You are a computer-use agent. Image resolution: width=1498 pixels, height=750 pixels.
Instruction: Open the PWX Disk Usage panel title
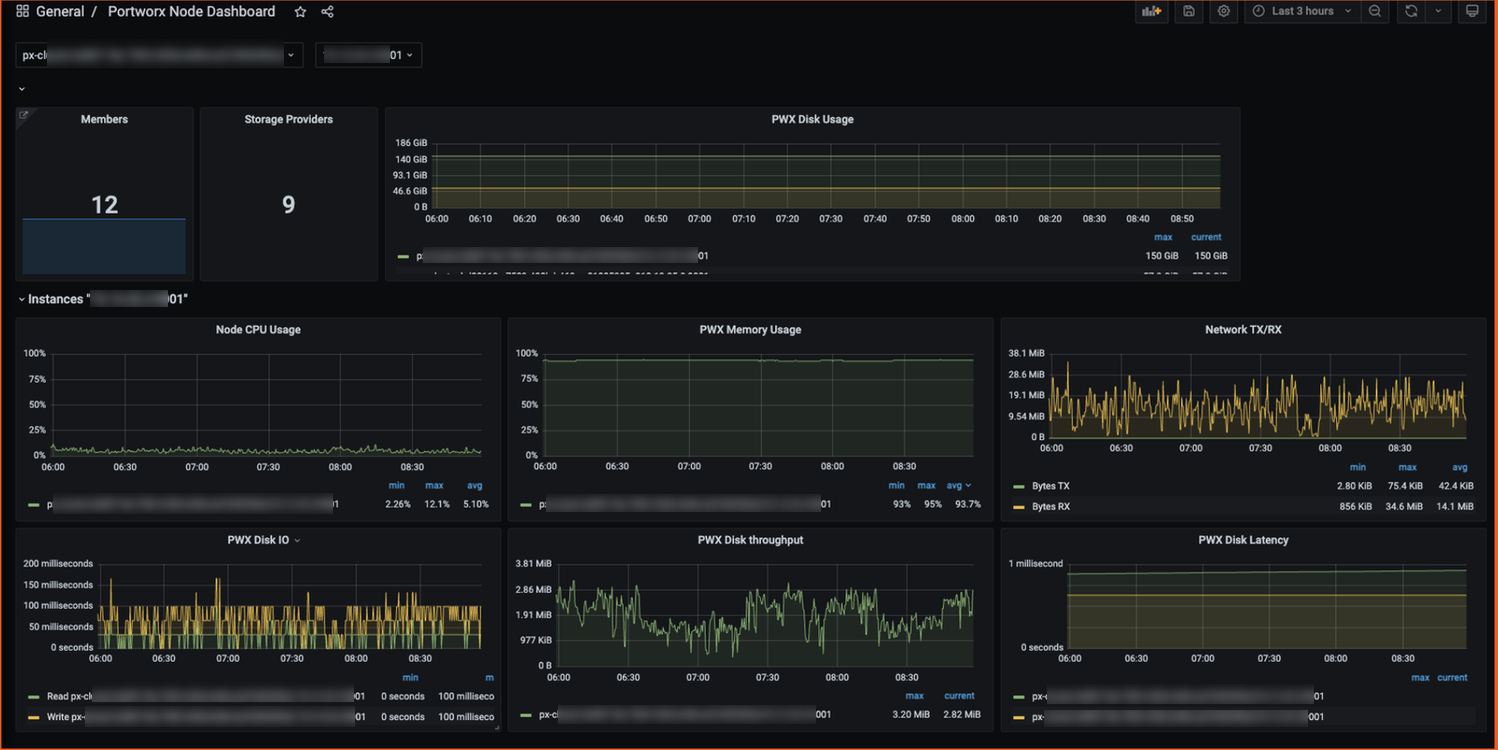click(812, 119)
